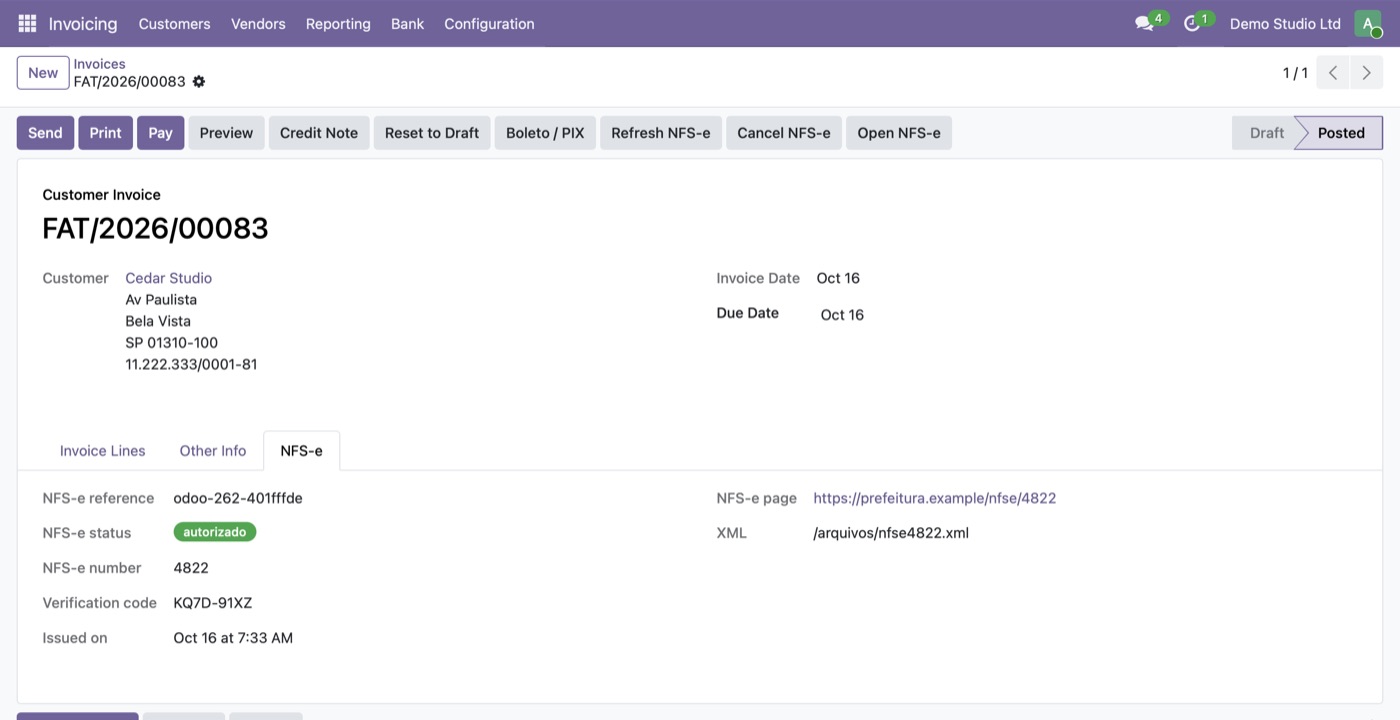Go to next record arrow
Image resolution: width=1400 pixels, height=720 pixels.
pos(1366,73)
